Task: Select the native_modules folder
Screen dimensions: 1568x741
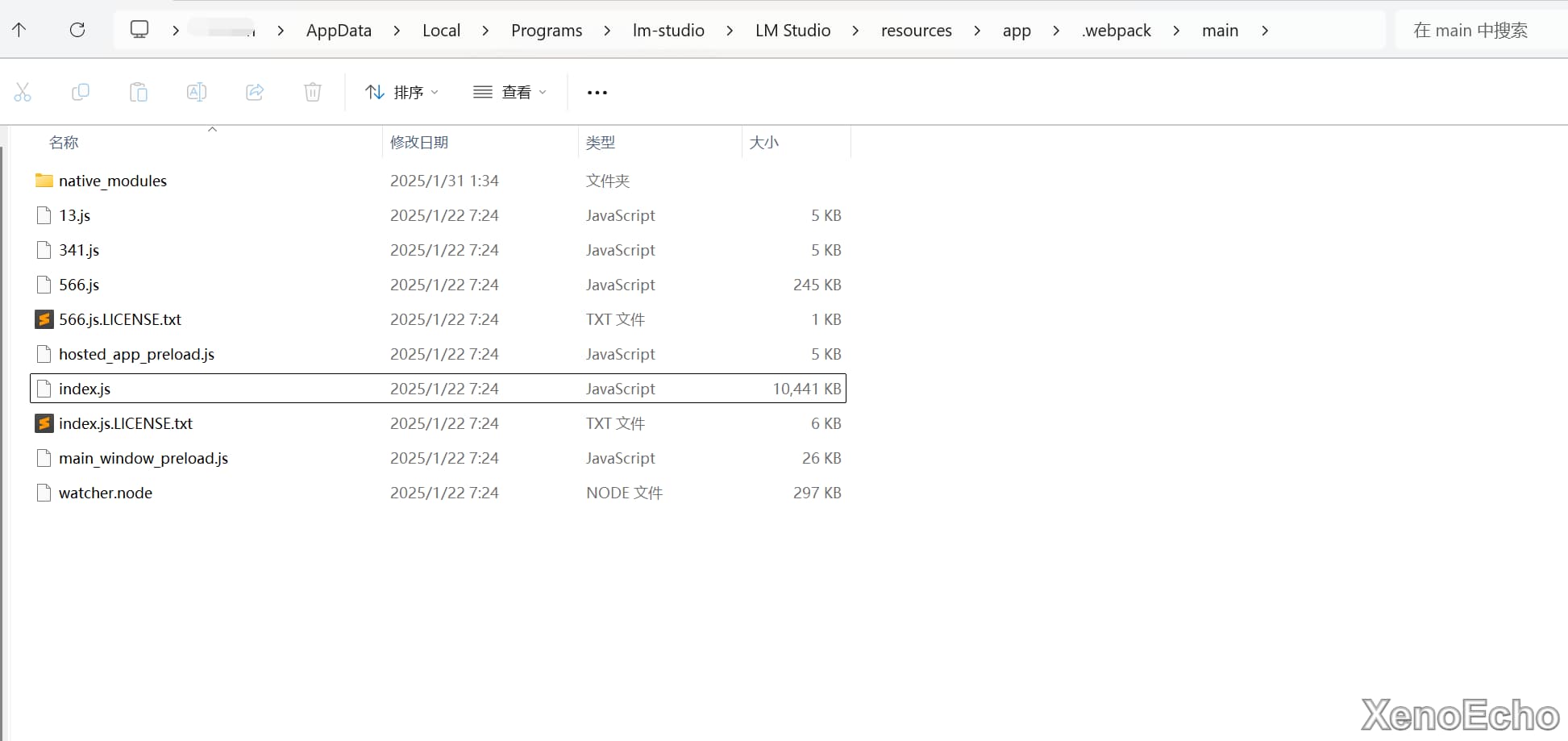Action: click(113, 181)
